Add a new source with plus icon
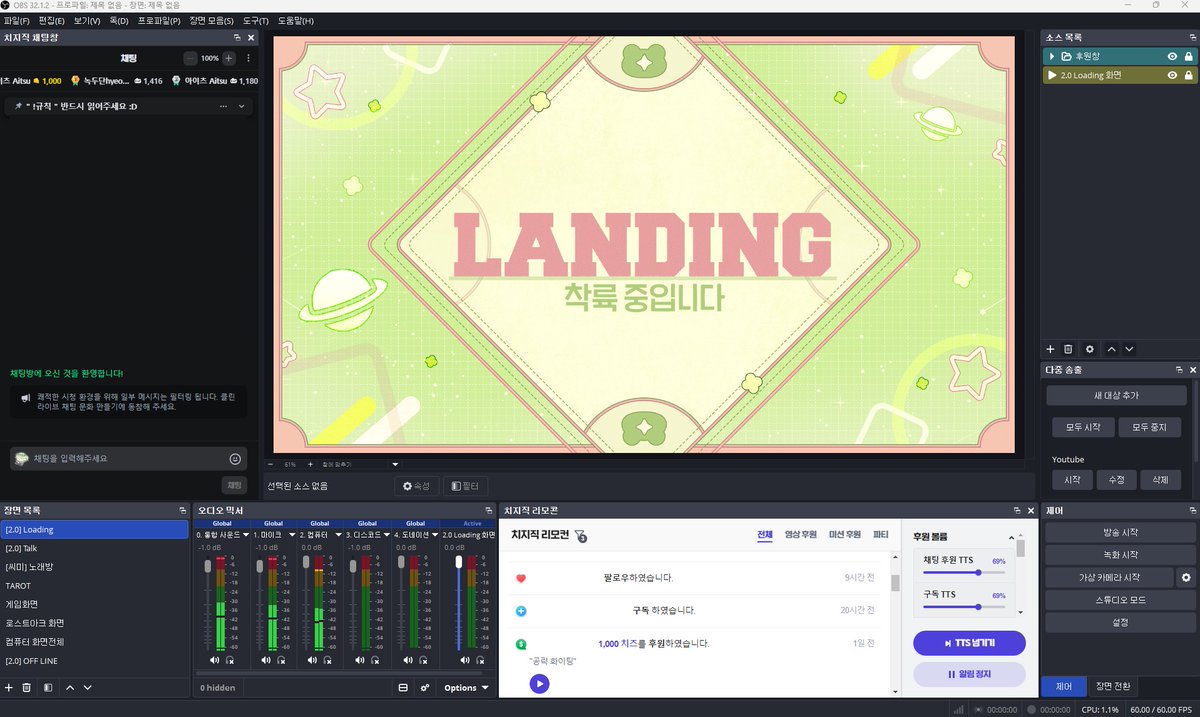This screenshot has height=717, width=1200. [x=1050, y=349]
